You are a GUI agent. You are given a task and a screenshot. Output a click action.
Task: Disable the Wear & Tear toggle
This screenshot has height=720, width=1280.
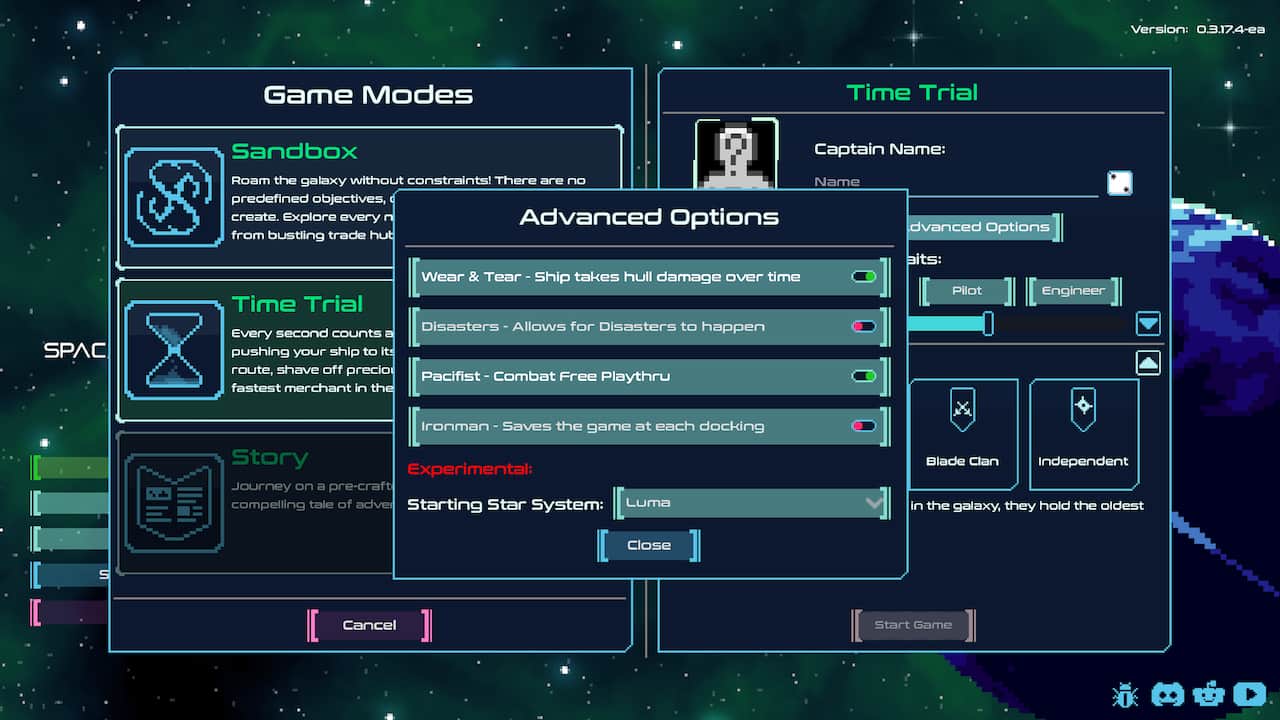pos(864,277)
